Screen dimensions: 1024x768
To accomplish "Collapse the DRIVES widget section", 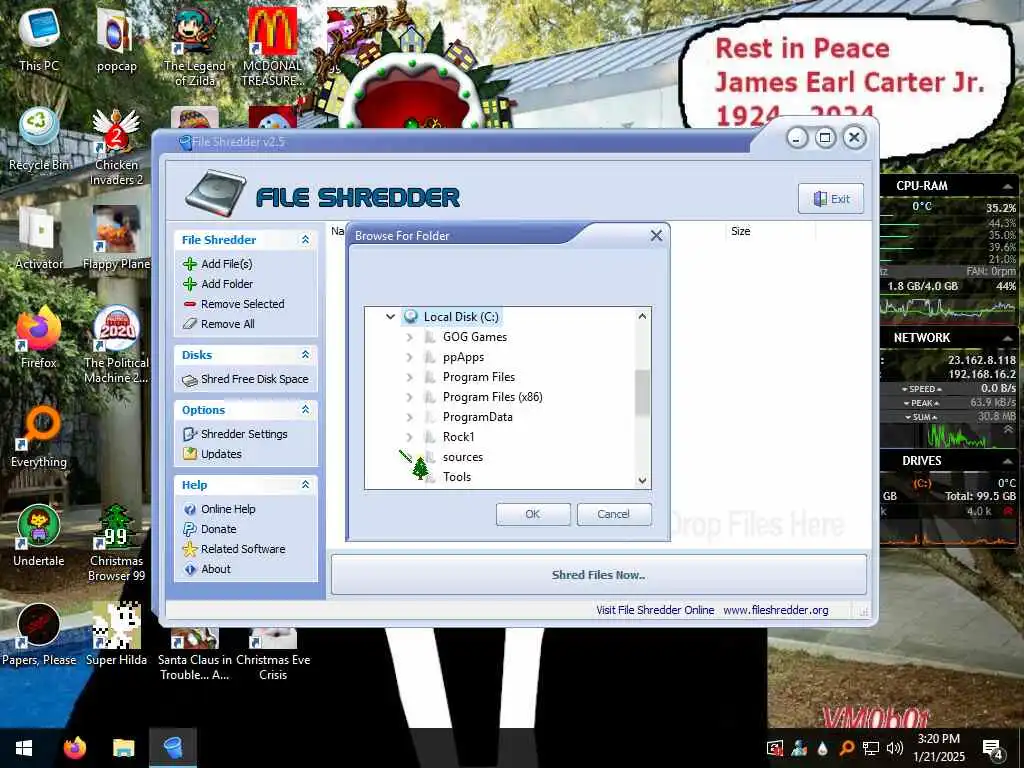I will click(x=1007, y=461).
